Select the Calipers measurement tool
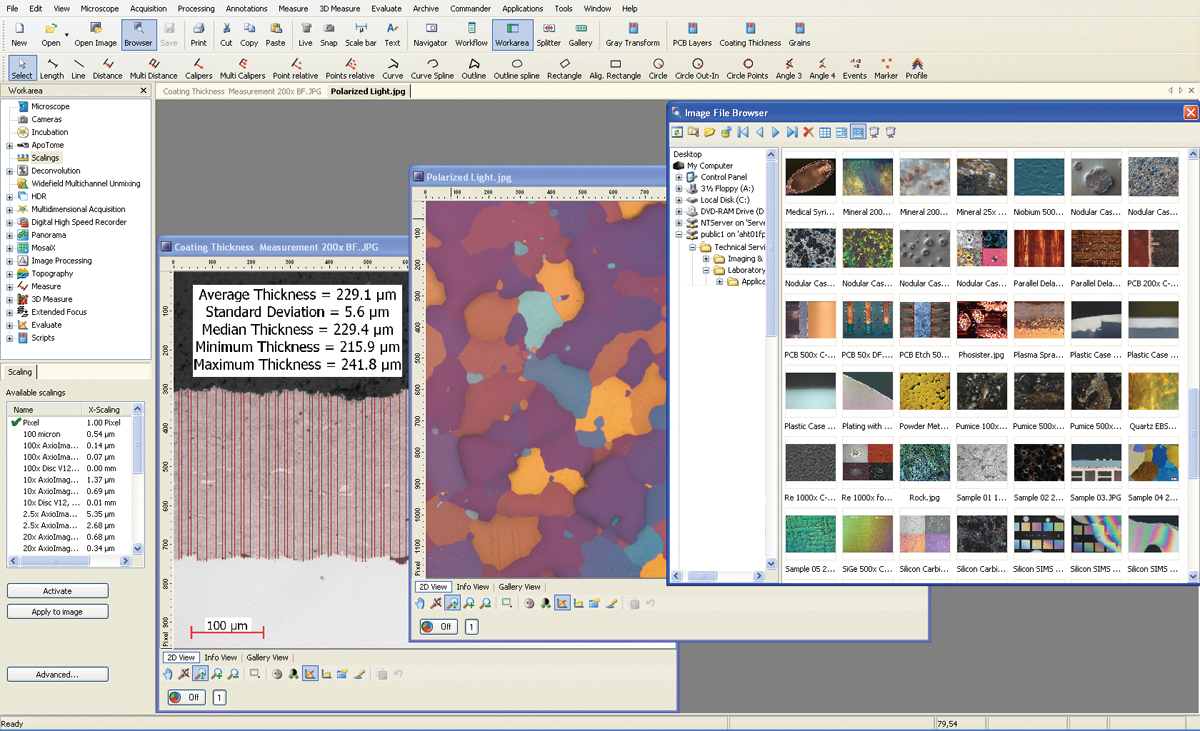This screenshot has width=1200, height=731. click(199, 64)
